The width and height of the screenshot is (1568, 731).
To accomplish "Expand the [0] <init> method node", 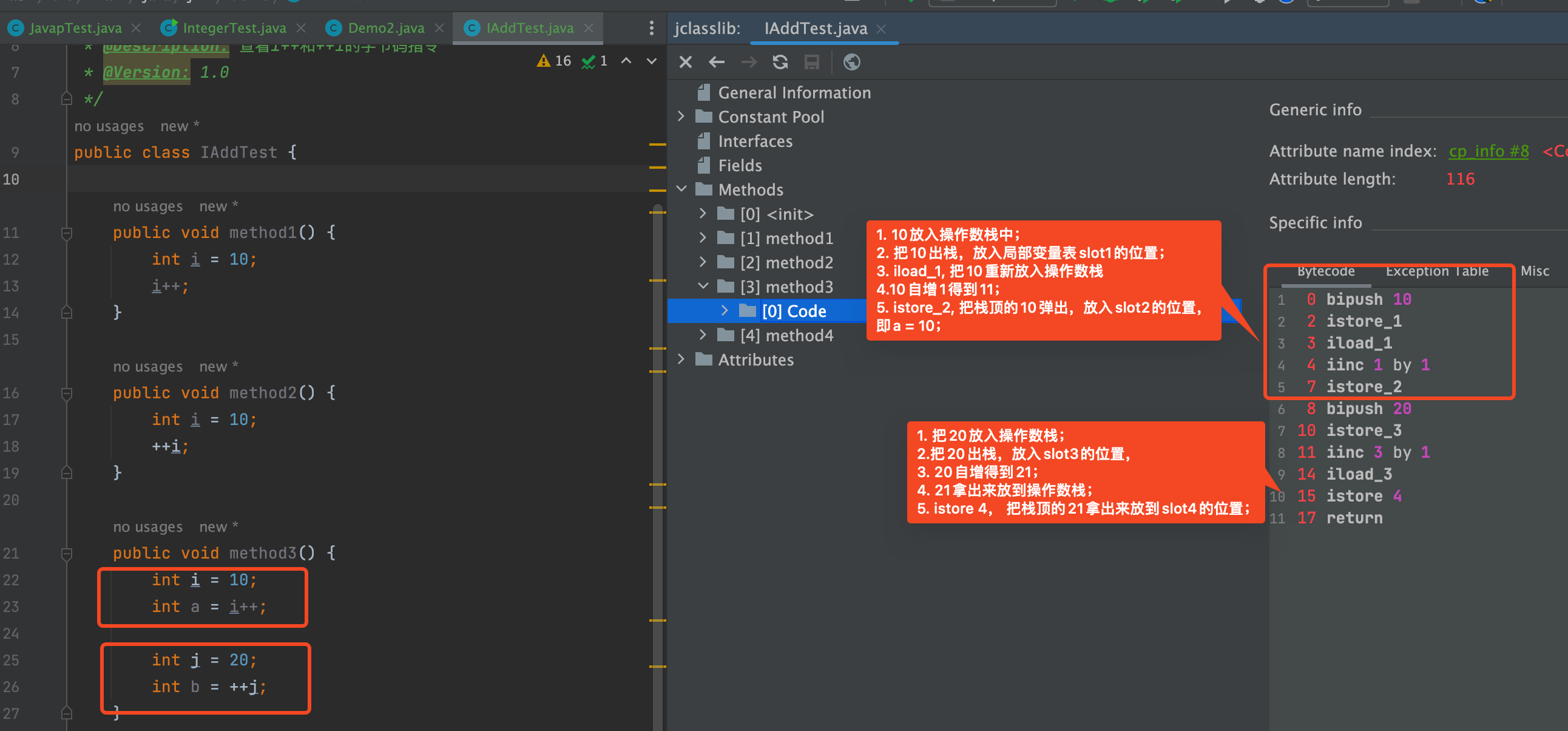I will [703, 214].
